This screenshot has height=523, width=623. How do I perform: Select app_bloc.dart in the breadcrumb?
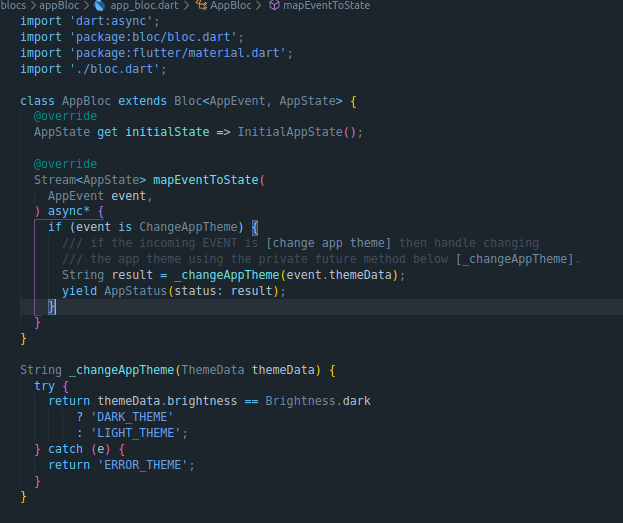click(x=144, y=5)
